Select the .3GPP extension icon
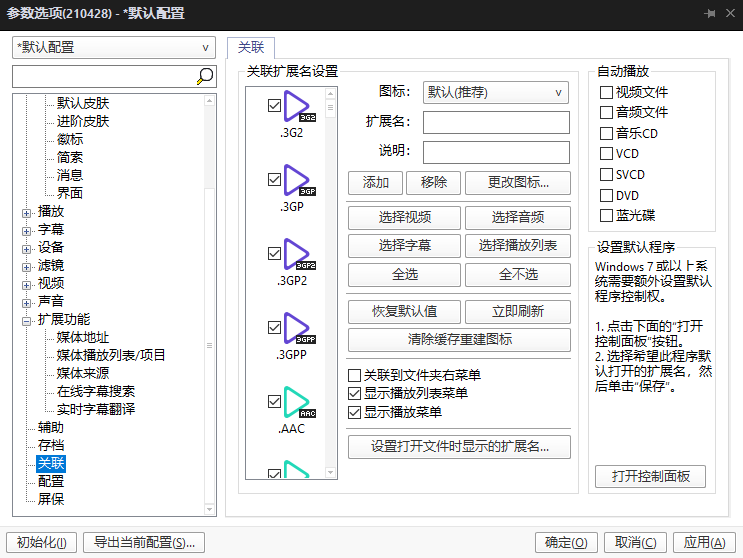Screen dimensions: 743x558 click(298, 328)
